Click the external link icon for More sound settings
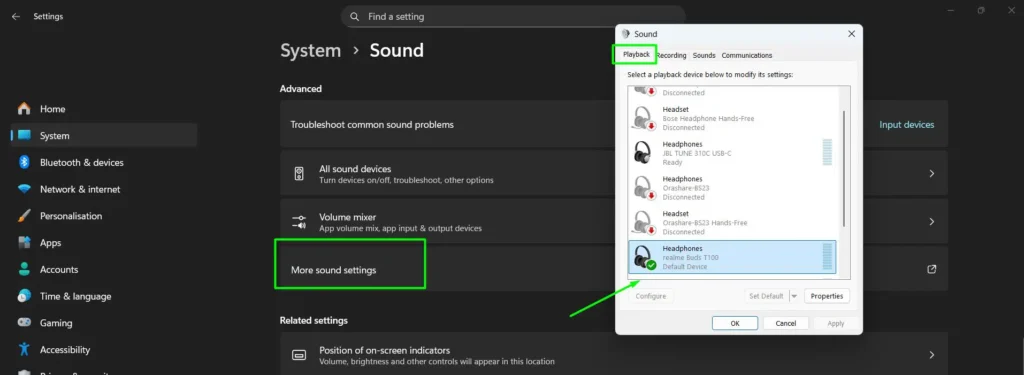 pyautogui.click(x=932, y=269)
